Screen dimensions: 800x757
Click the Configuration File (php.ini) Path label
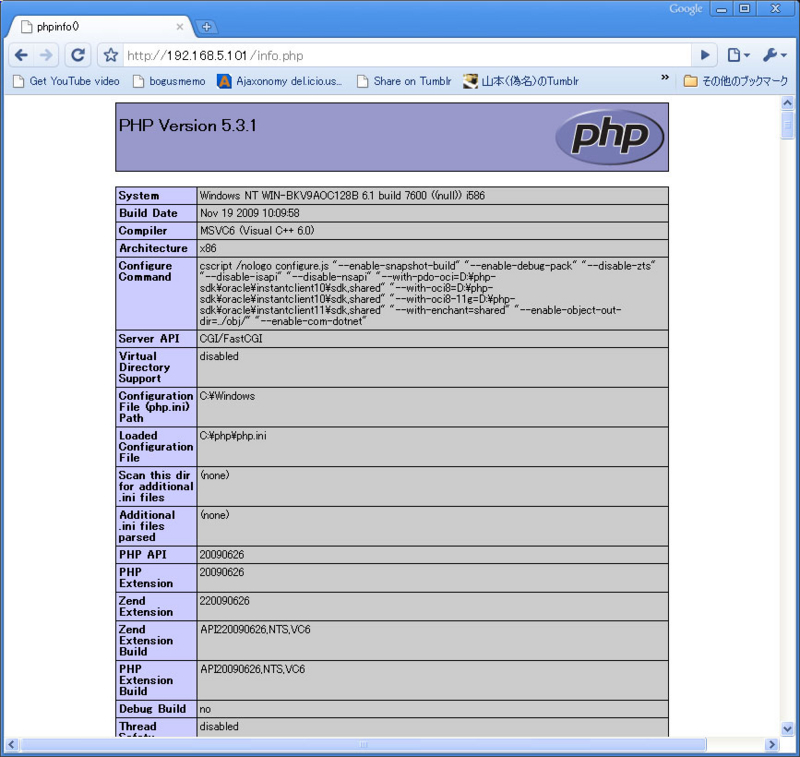click(x=156, y=407)
